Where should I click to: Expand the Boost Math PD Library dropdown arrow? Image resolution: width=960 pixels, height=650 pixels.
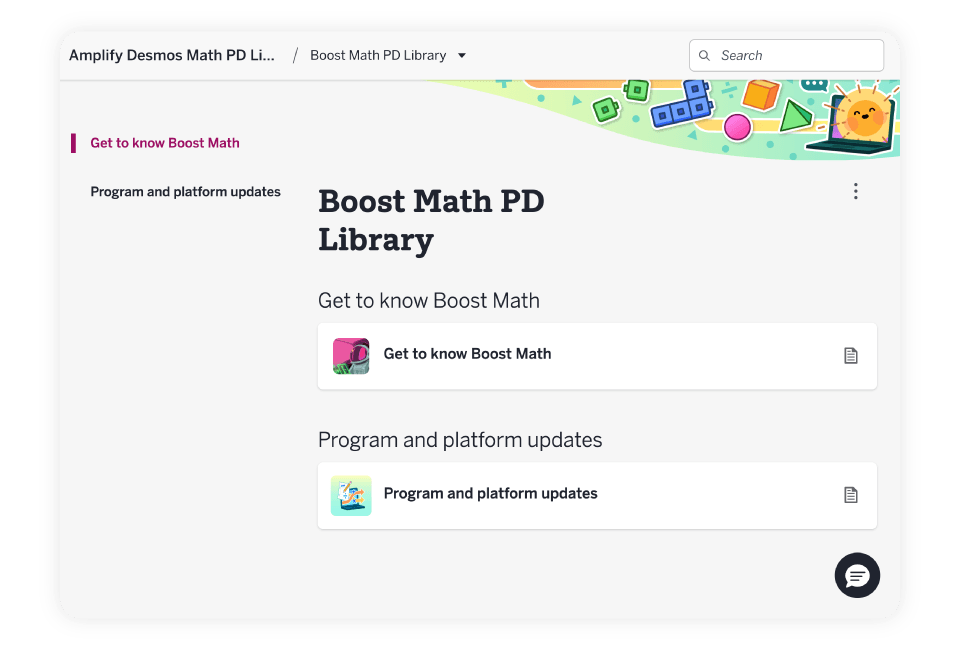click(x=462, y=56)
